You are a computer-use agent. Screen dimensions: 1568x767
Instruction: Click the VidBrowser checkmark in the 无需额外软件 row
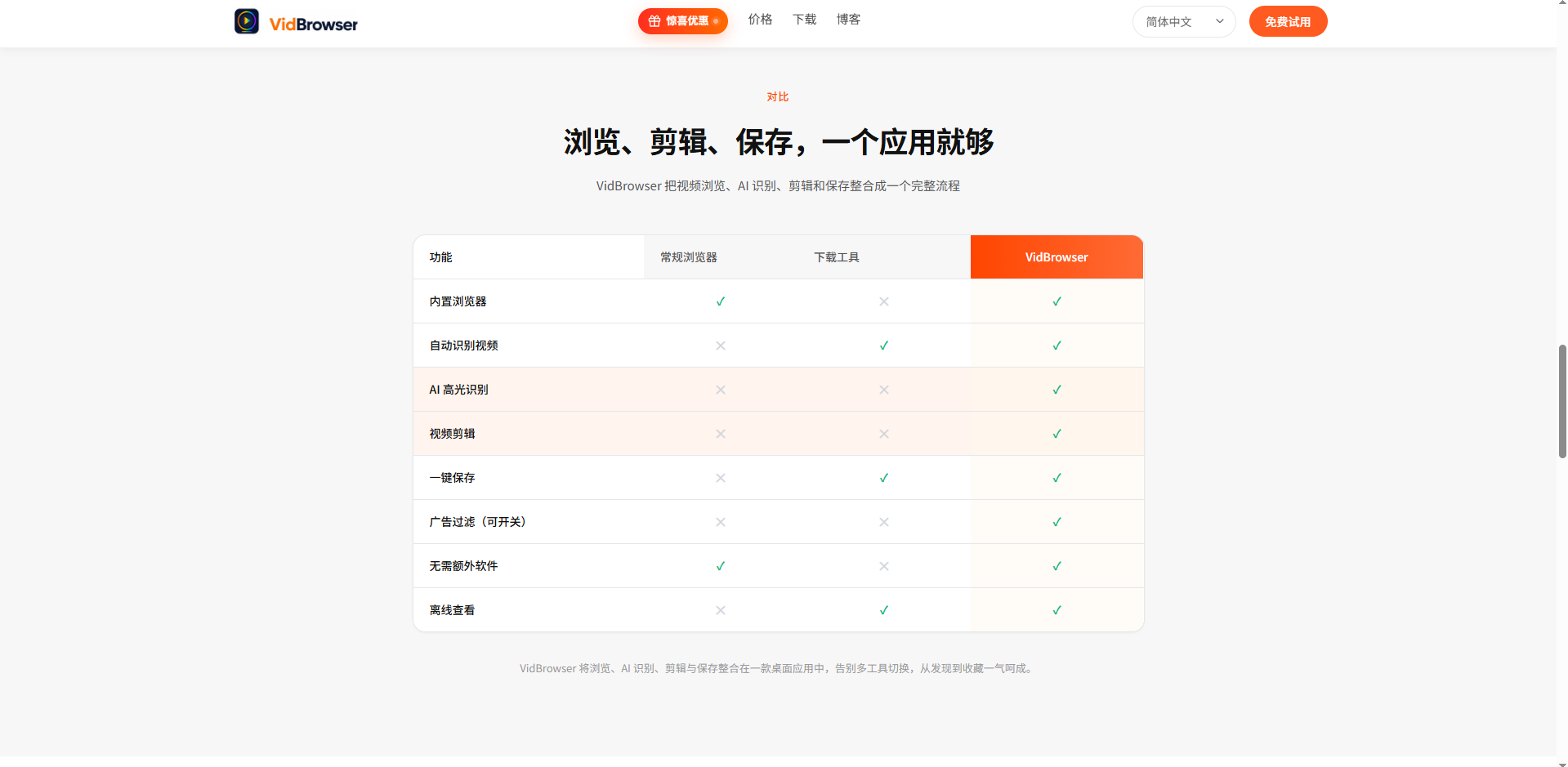(1057, 566)
